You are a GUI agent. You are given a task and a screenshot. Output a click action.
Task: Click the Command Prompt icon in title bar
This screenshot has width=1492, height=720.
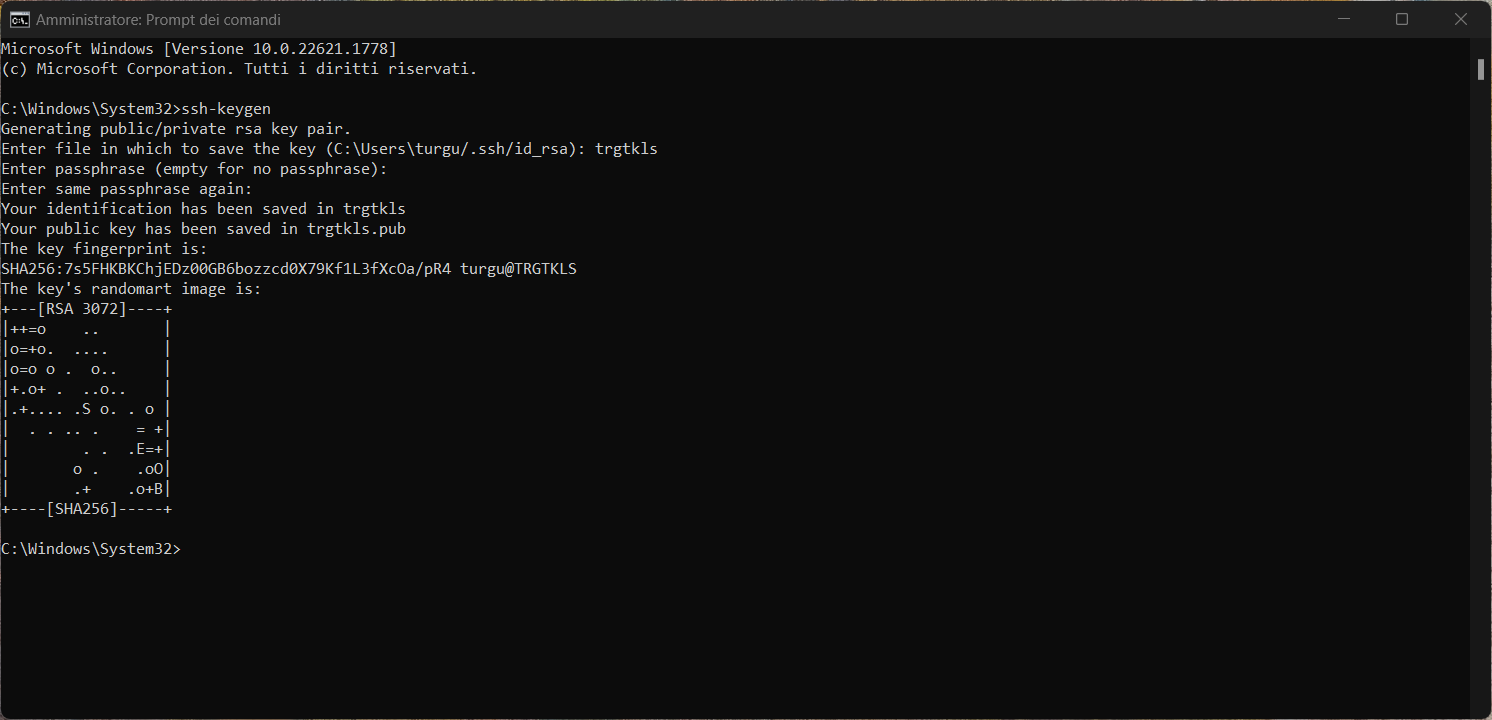(x=19, y=19)
